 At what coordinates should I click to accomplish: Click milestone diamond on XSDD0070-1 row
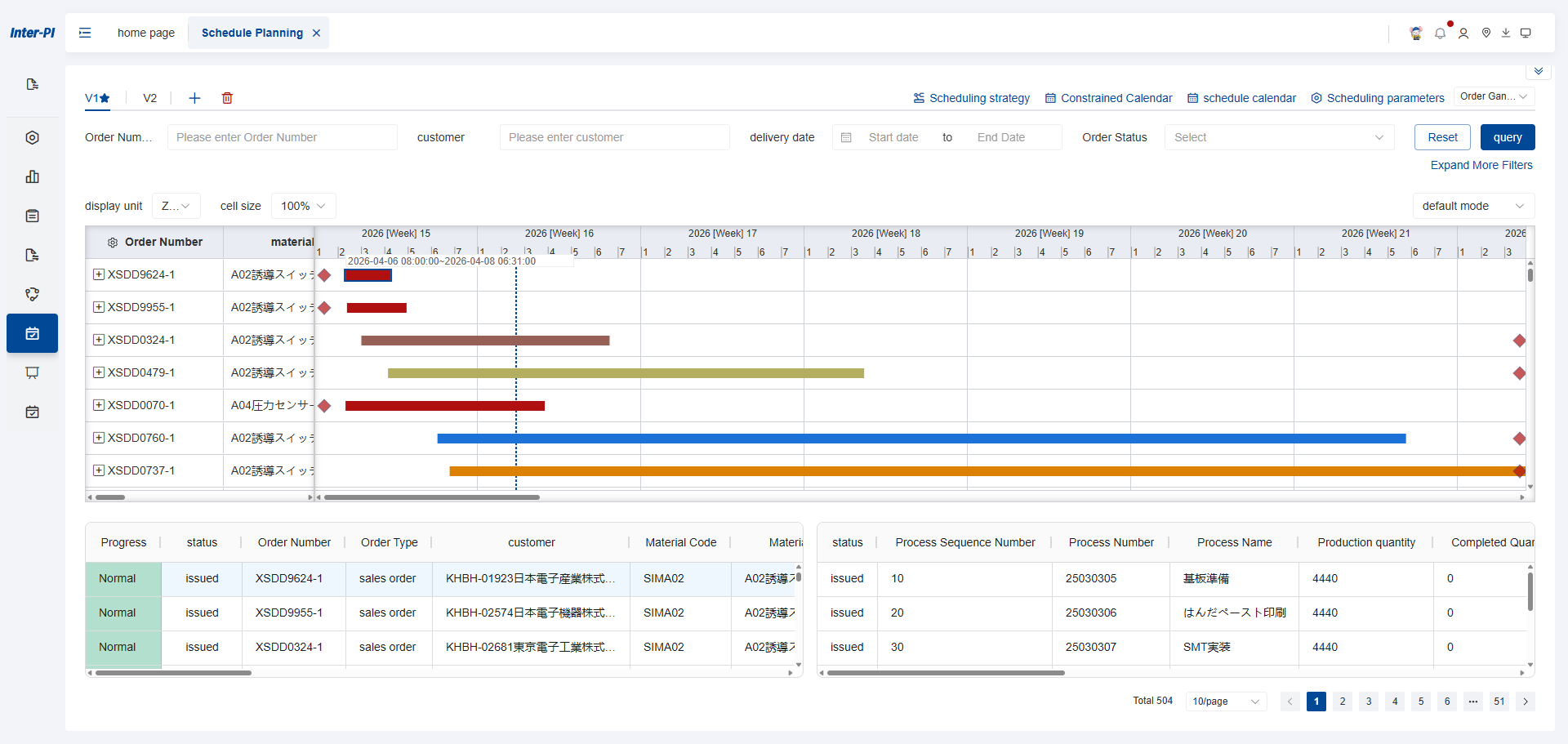[x=324, y=406]
